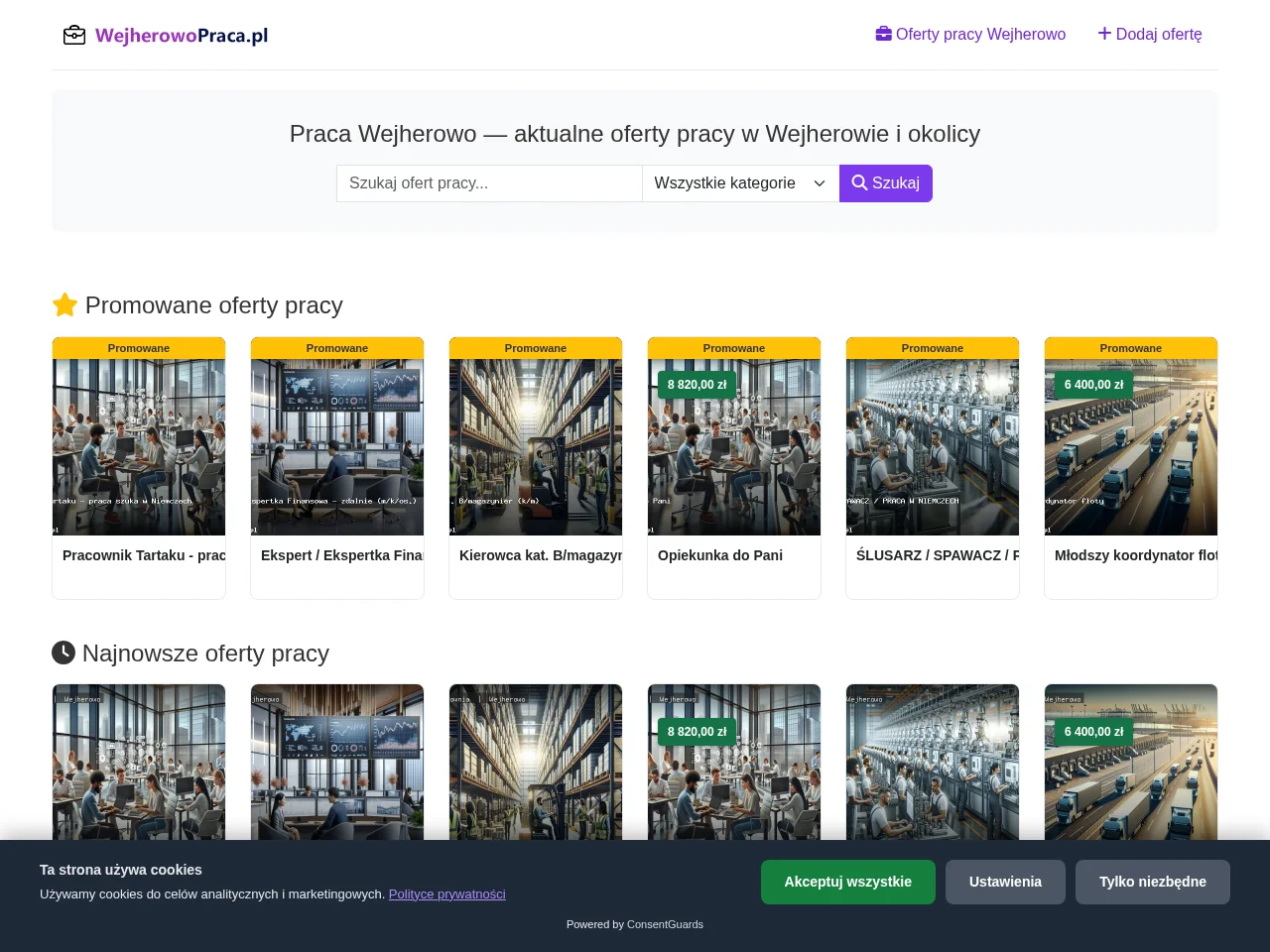The height and width of the screenshot is (952, 1270).
Task: Open Dodaj ofertę in navigation
Action: (1150, 34)
